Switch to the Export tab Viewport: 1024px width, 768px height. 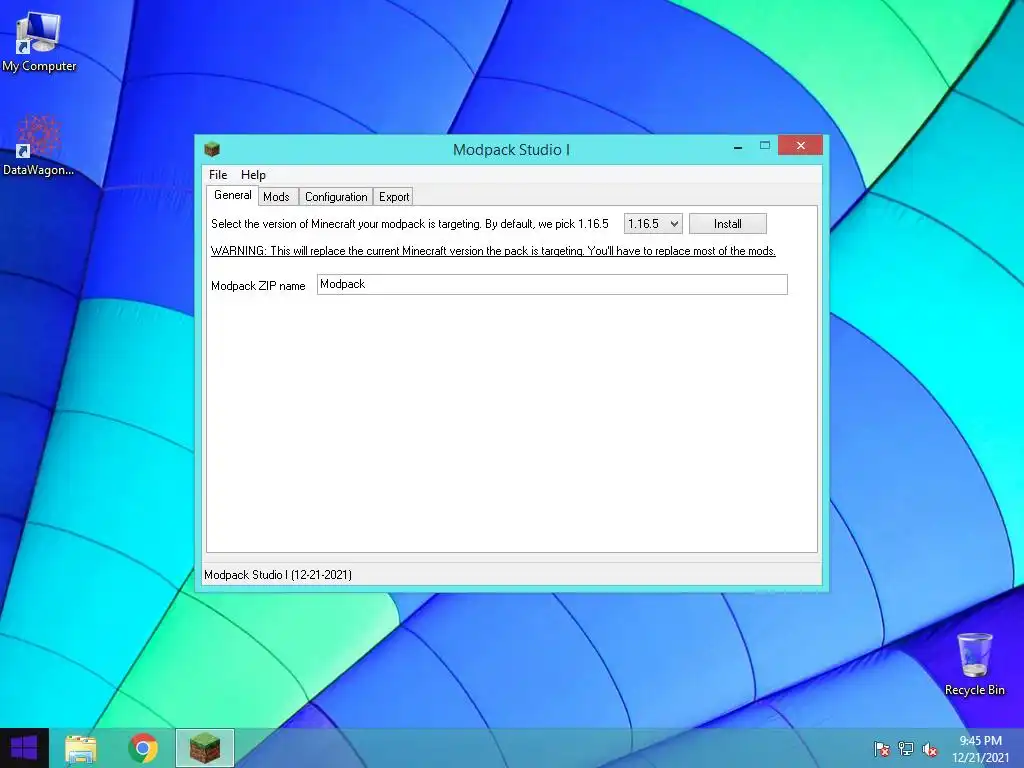[x=394, y=197]
